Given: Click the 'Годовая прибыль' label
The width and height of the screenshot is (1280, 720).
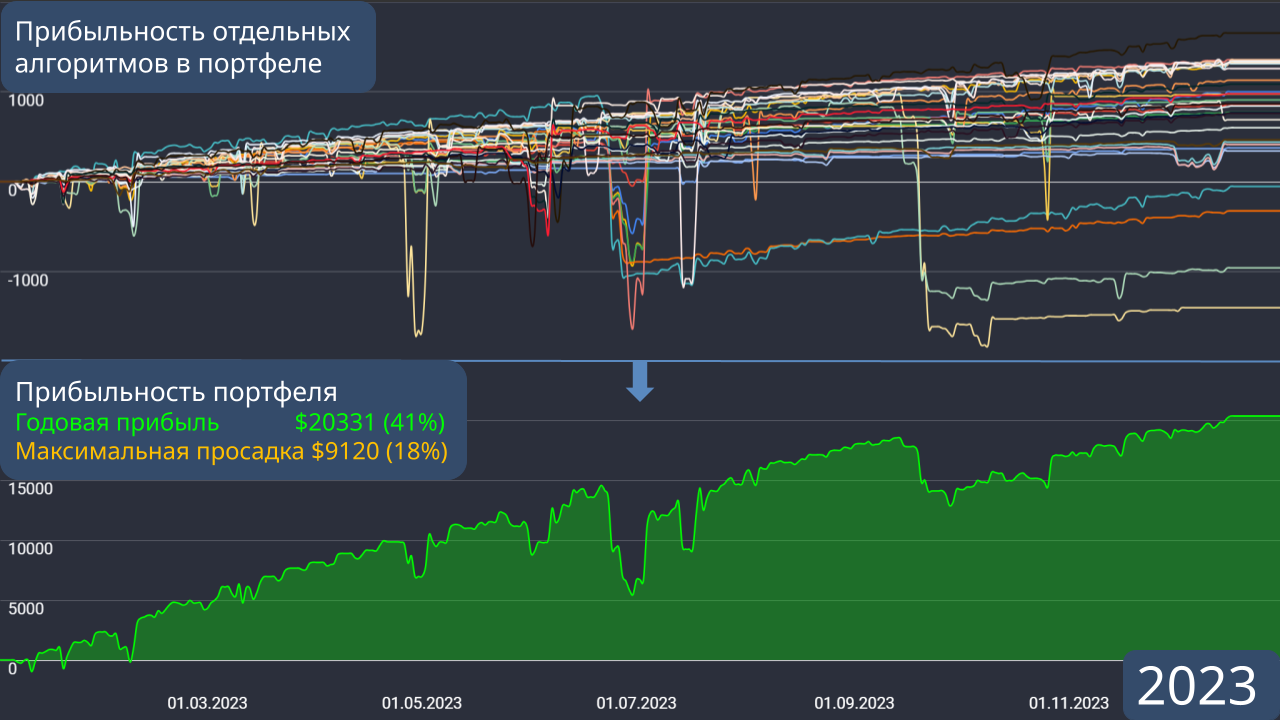Looking at the screenshot, I should coord(117,422).
